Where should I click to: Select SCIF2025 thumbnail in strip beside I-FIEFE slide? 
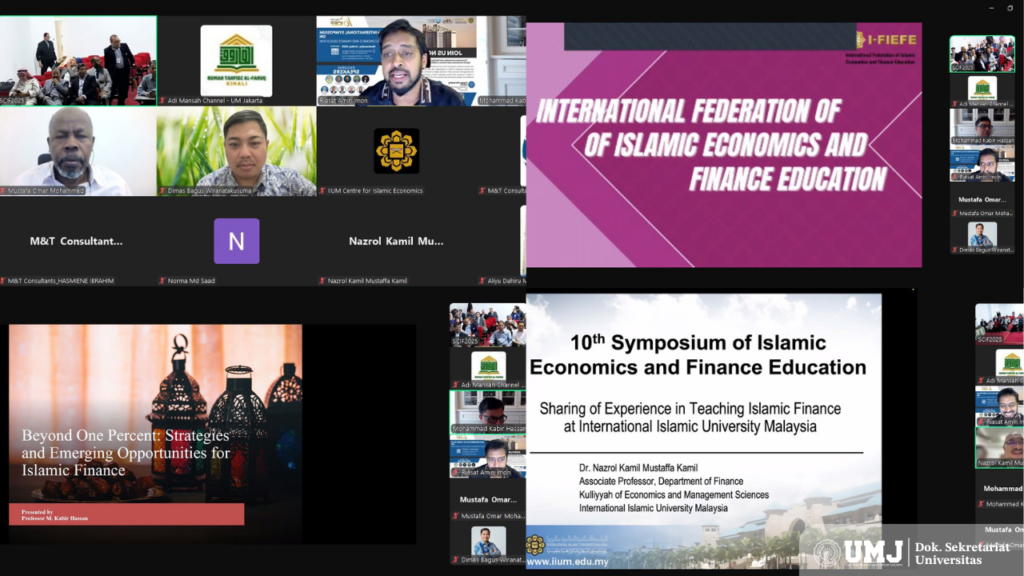982,54
